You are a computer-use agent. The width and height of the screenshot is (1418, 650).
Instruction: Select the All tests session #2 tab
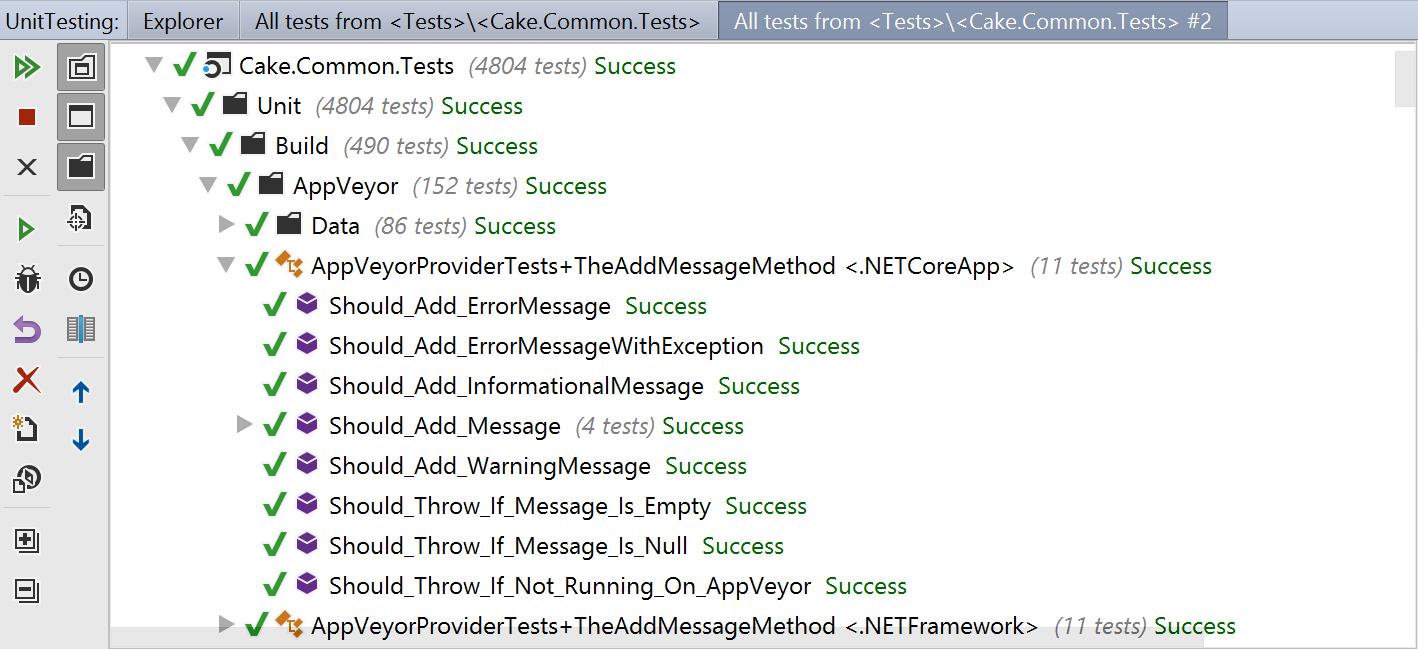pyautogui.click(x=973, y=21)
